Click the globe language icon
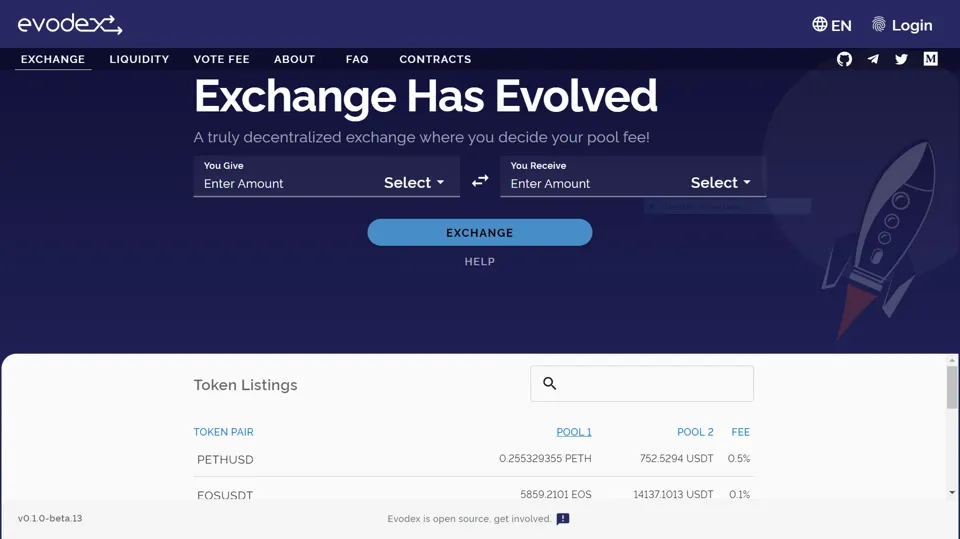This screenshot has height=539, width=960. click(820, 24)
